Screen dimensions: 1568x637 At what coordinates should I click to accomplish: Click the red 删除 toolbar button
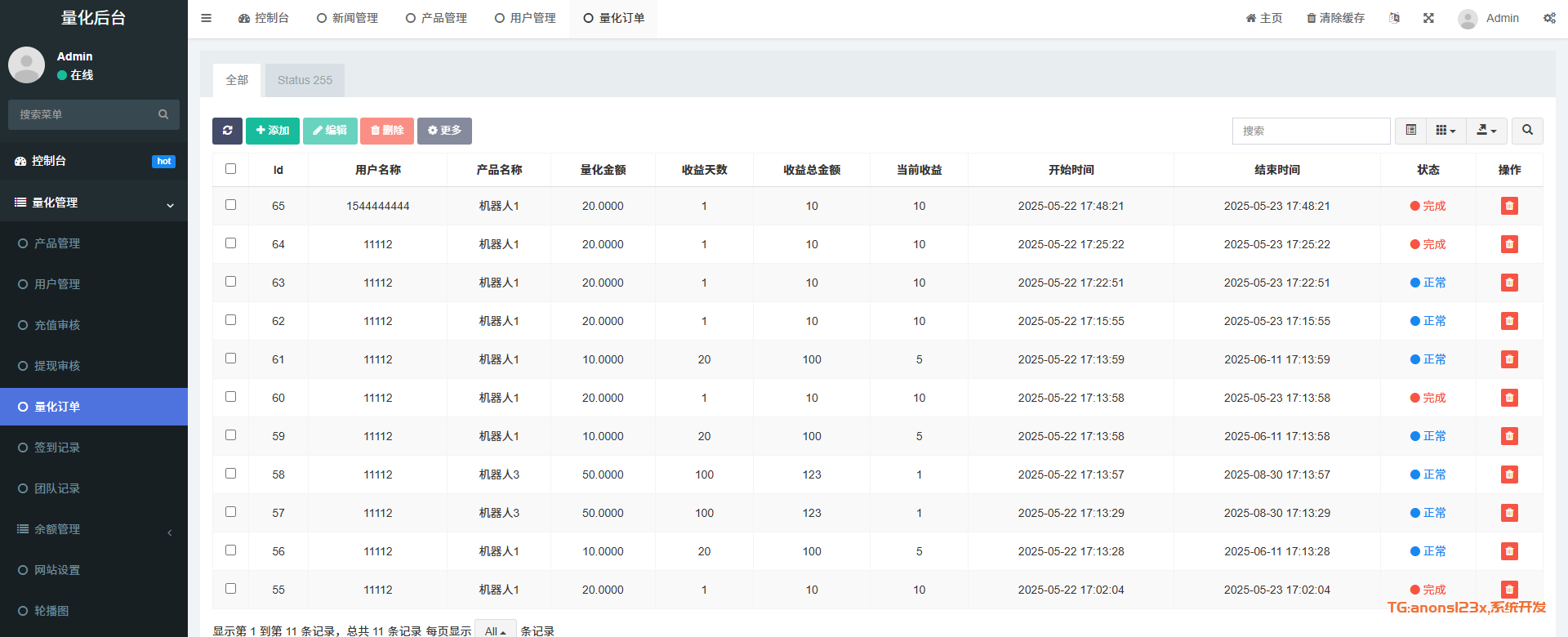387,131
